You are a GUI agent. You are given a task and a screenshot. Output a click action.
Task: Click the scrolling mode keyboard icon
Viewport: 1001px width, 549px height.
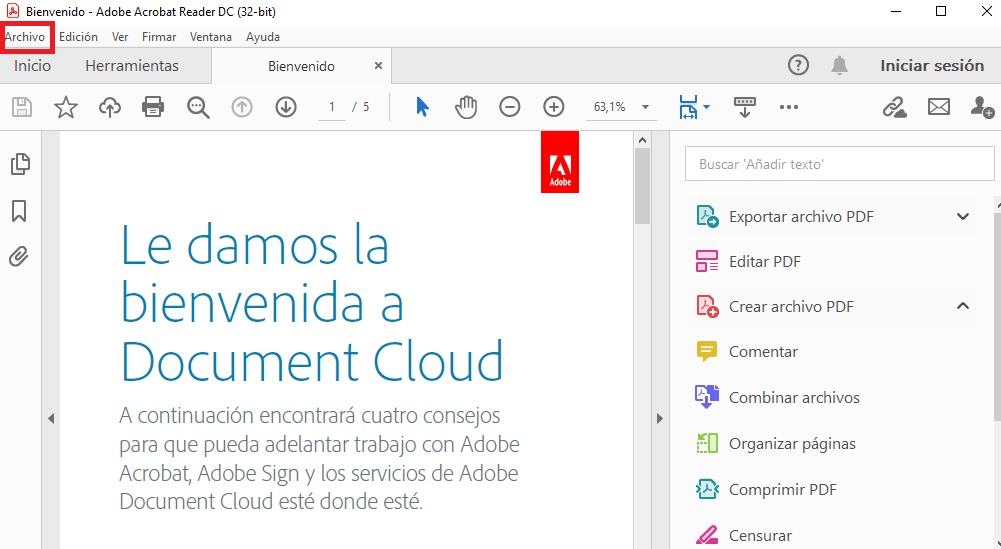point(744,107)
